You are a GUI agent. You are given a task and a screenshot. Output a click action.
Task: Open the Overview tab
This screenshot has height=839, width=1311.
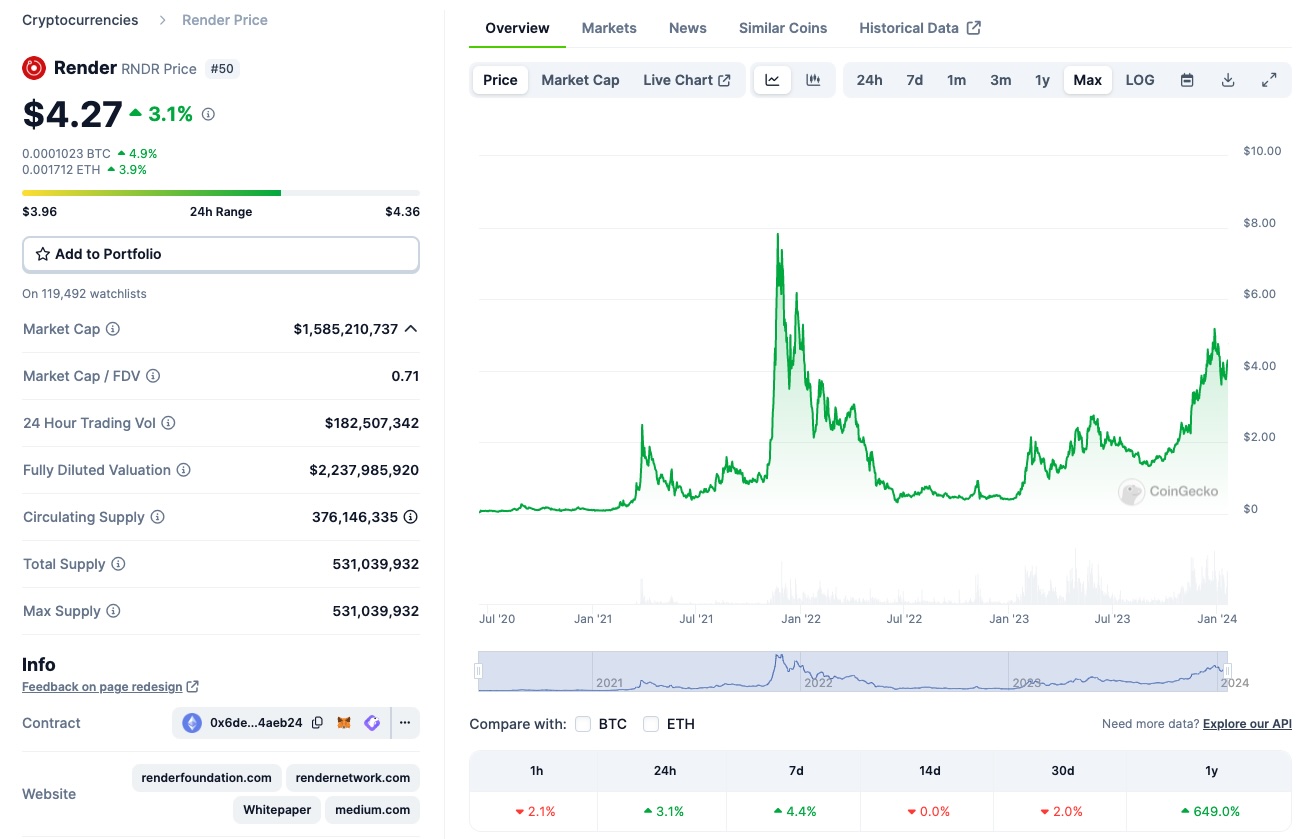point(517,28)
